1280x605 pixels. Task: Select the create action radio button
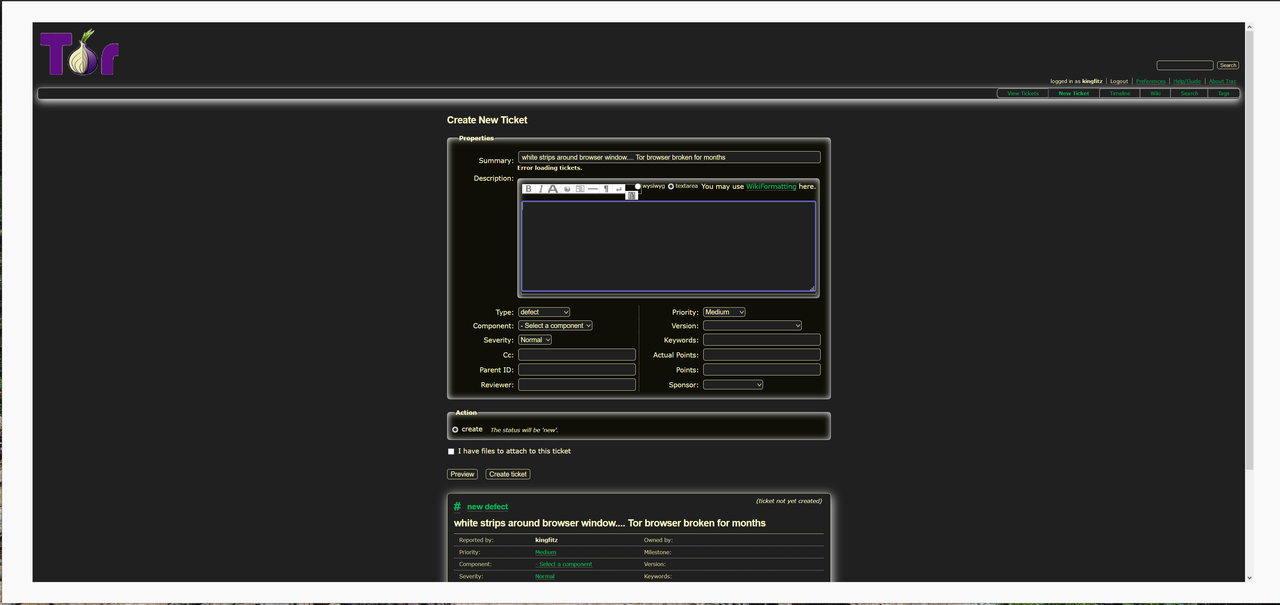pyautogui.click(x=455, y=430)
